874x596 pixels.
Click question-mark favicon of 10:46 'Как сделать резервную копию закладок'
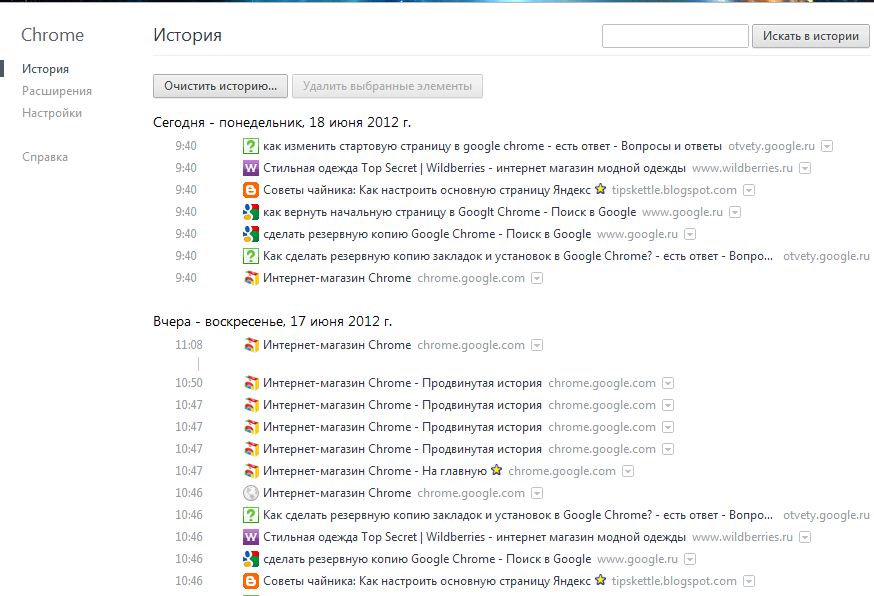pyautogui.click(x=251, y=515)
